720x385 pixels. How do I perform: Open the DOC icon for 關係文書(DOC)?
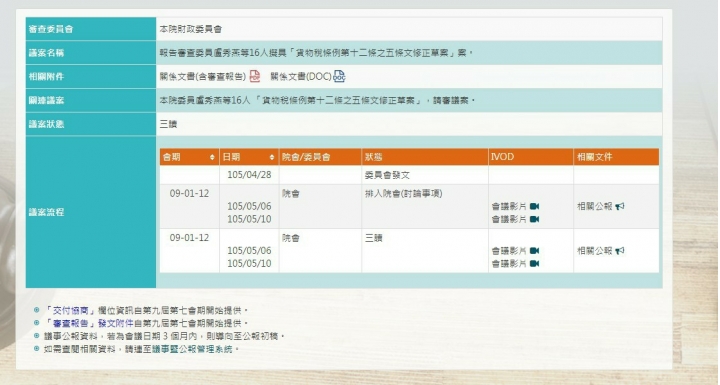[339, 76]
